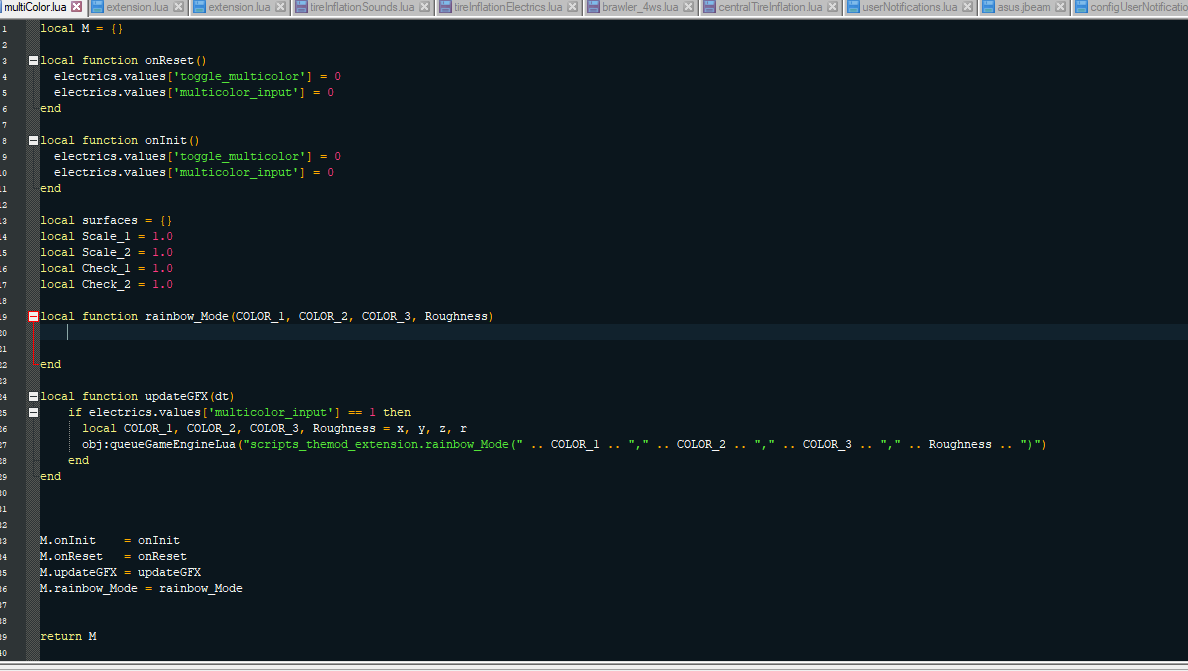Collapse the onReset function fold marker

click(x=33, y=61)
